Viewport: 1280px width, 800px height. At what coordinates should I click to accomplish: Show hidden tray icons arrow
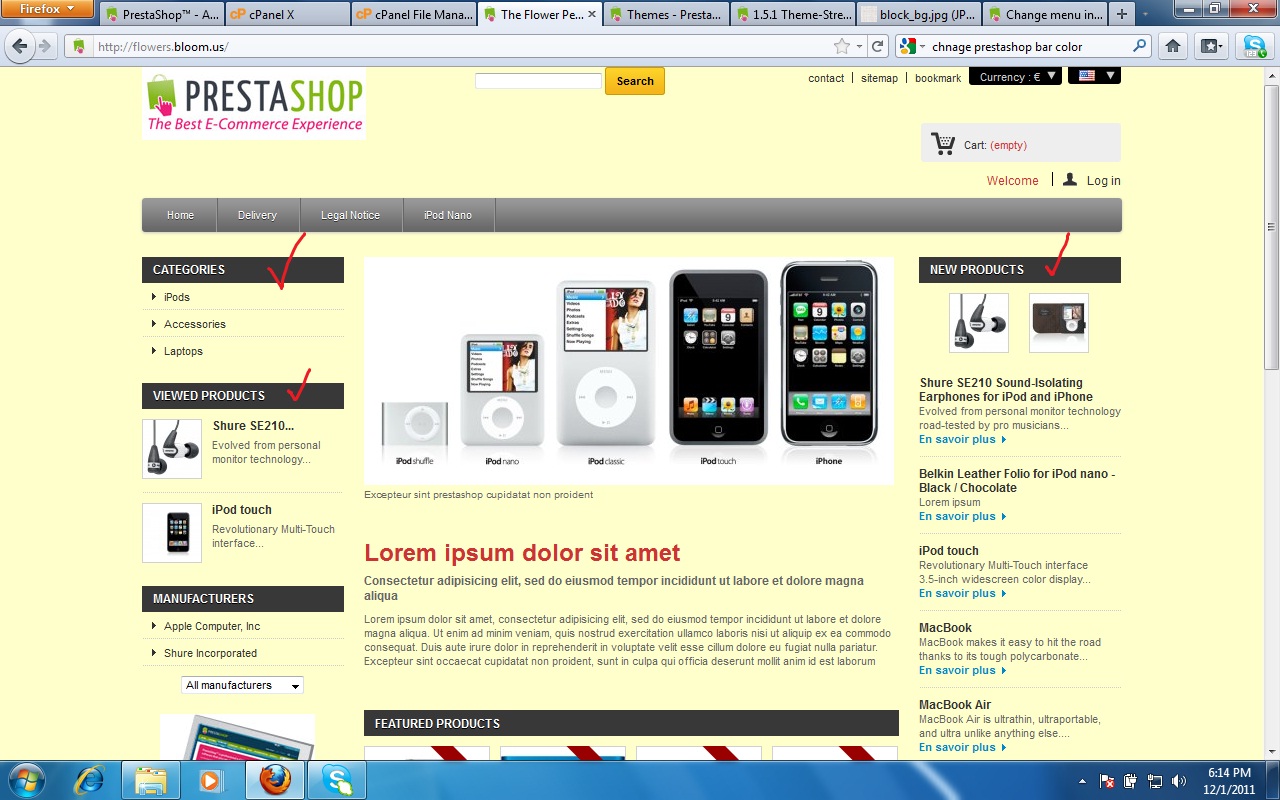click(x=1083, y=780)
